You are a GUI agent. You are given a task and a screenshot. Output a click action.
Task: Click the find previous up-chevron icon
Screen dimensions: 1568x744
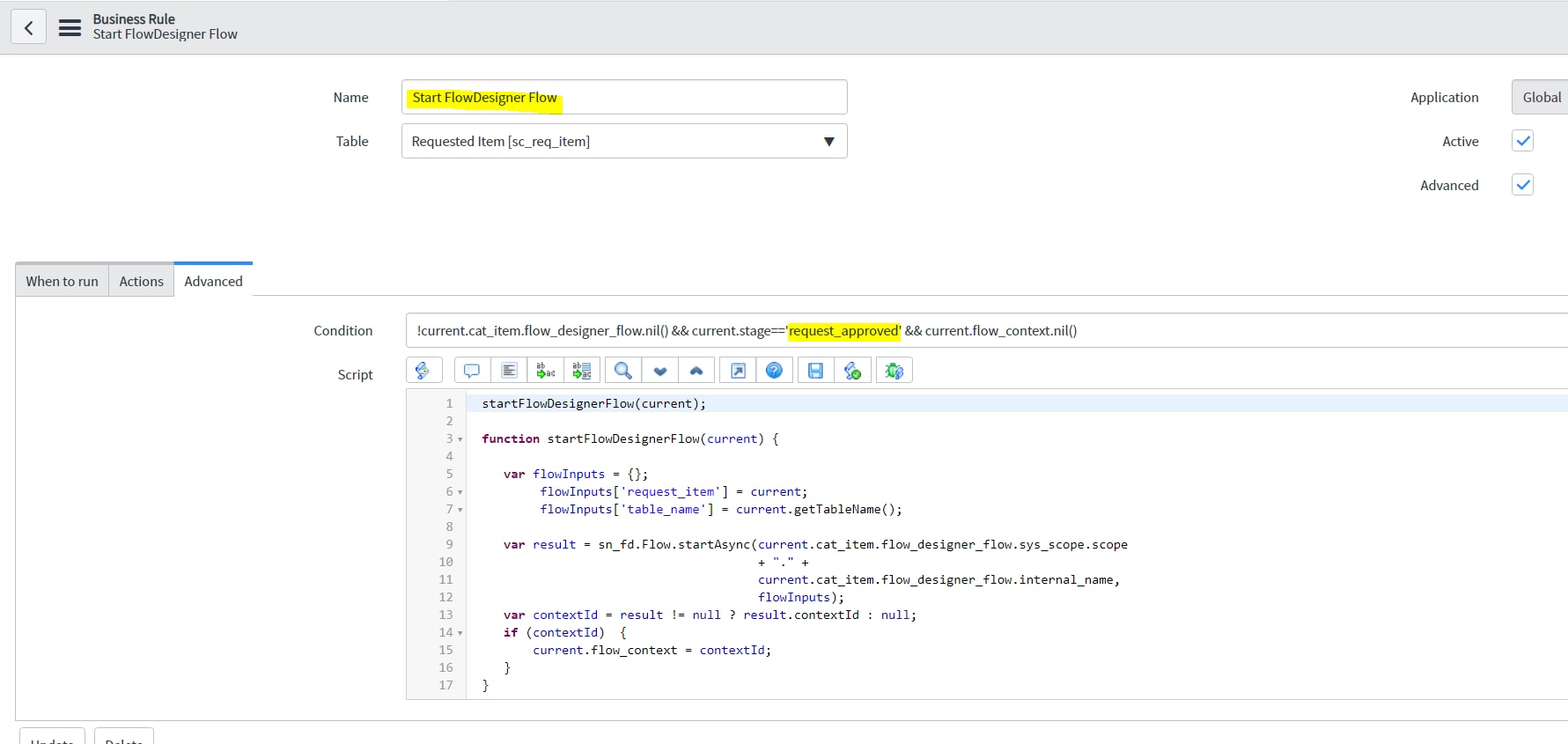click(x=696, y=371)
